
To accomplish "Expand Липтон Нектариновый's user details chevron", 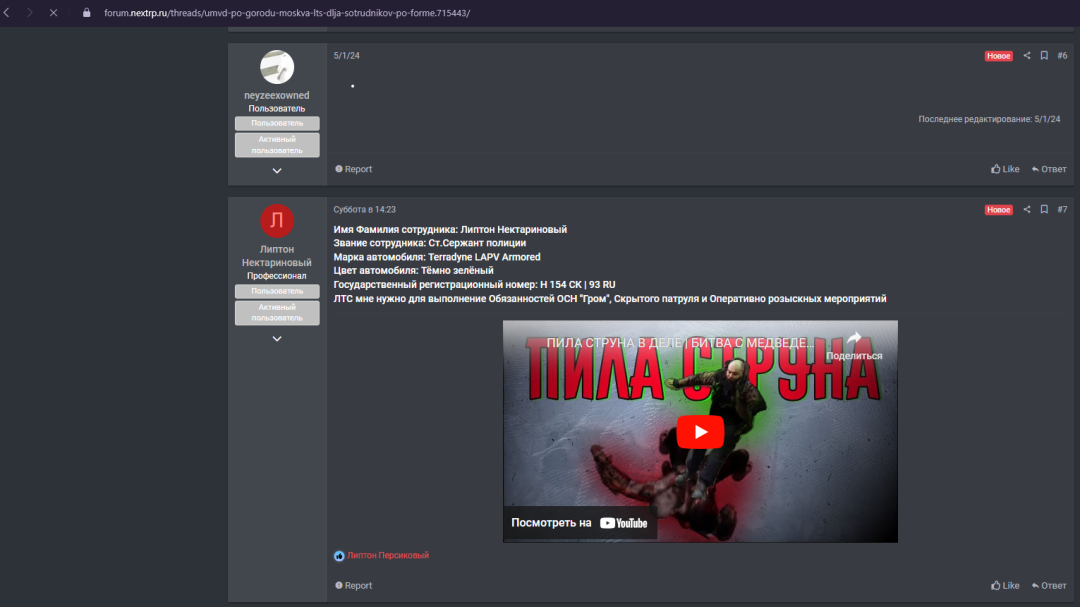I will [x=277, y=339].
